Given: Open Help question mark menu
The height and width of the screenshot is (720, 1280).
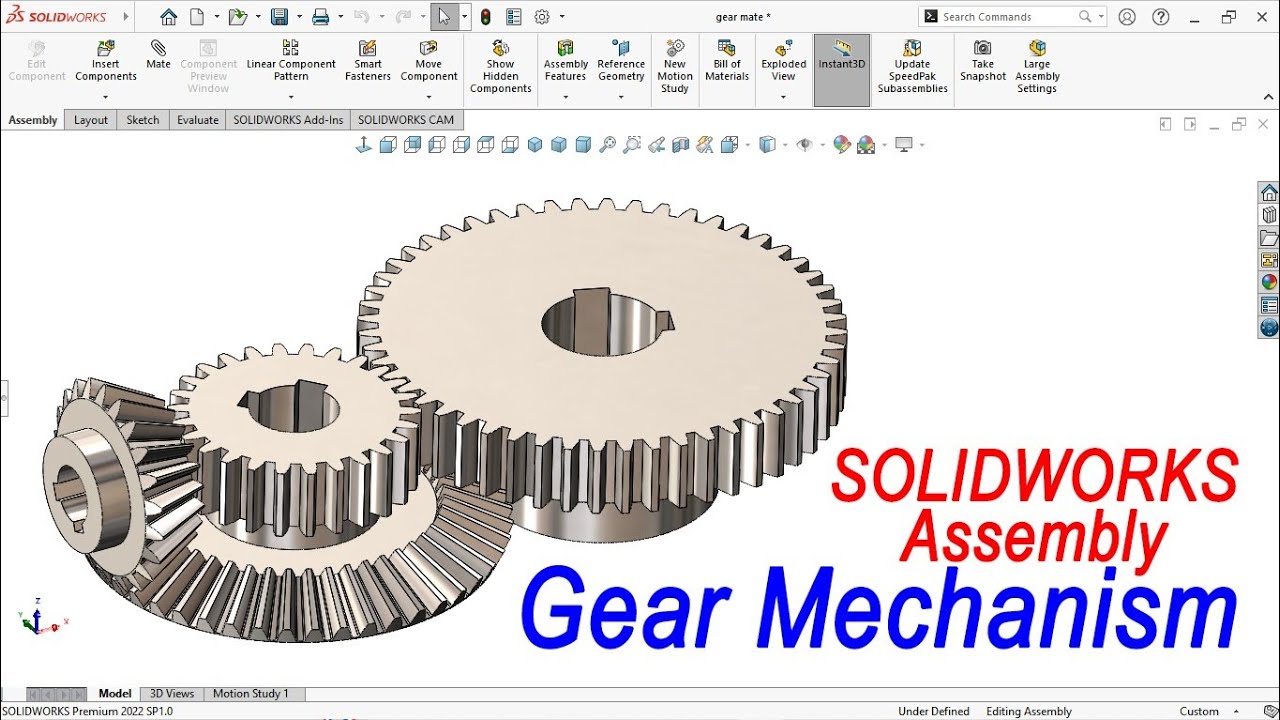Looking at the screenshot, I should [1160, 17].
